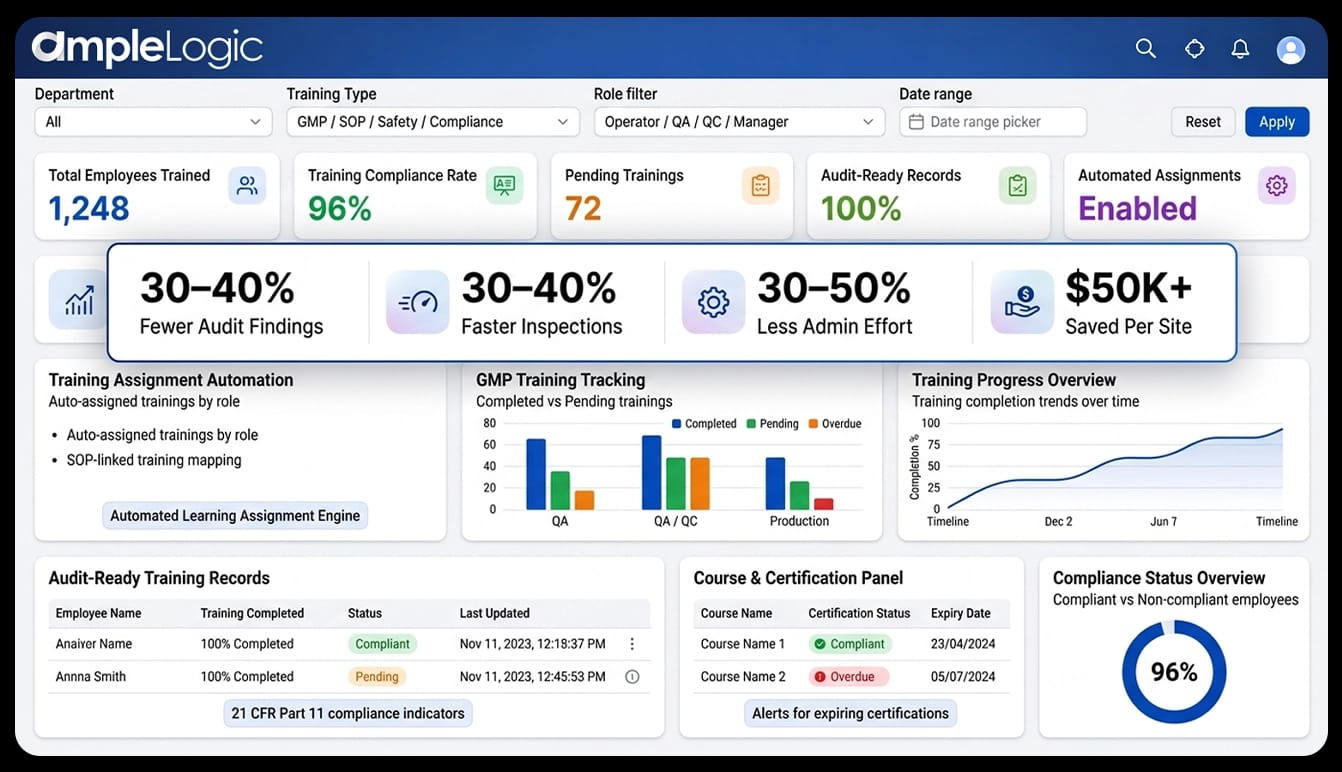Click the 72 pending trainings value
This screenshot has width=1342, height=772.
pos(583,208)
